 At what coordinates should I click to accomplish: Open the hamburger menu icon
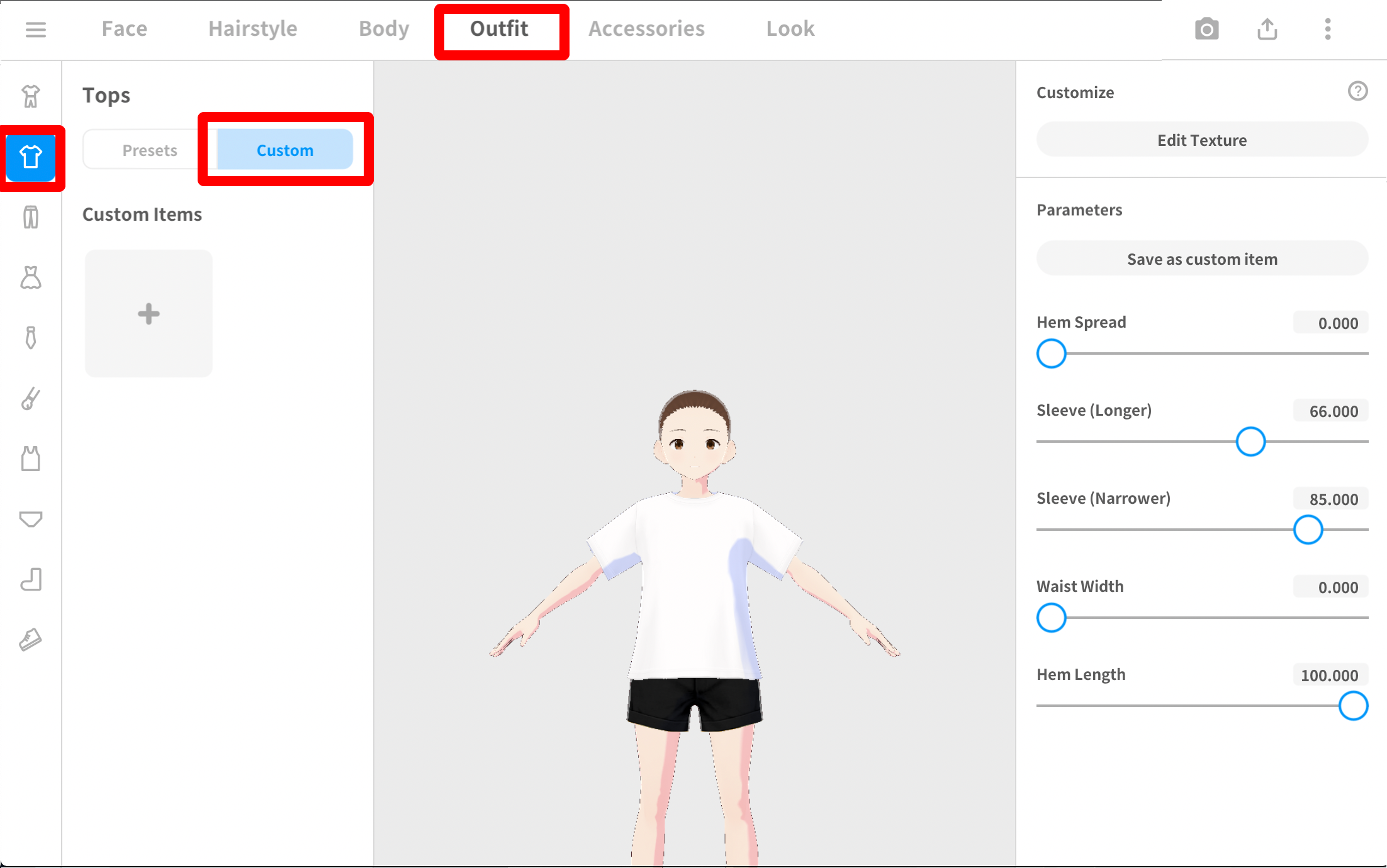[x=36, y=29]
